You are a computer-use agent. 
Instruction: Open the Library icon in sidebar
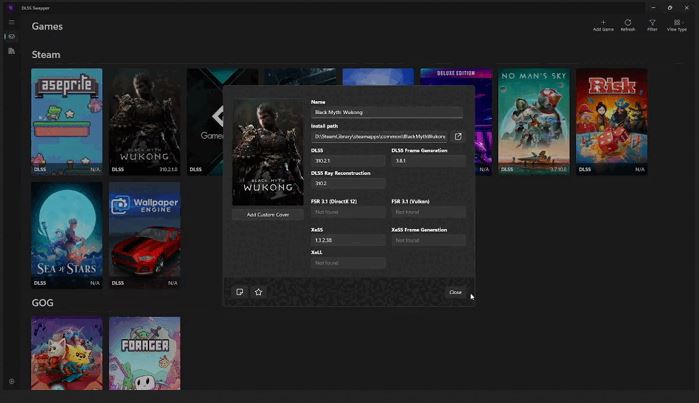12,51
